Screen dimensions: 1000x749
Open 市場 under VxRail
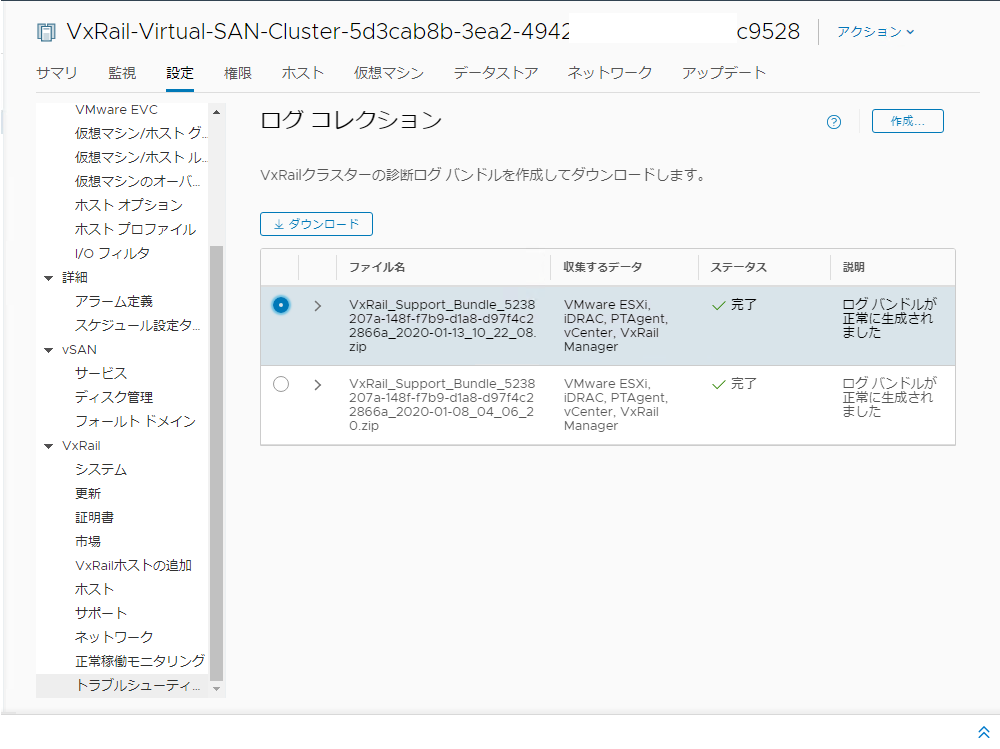pos(88,542)
